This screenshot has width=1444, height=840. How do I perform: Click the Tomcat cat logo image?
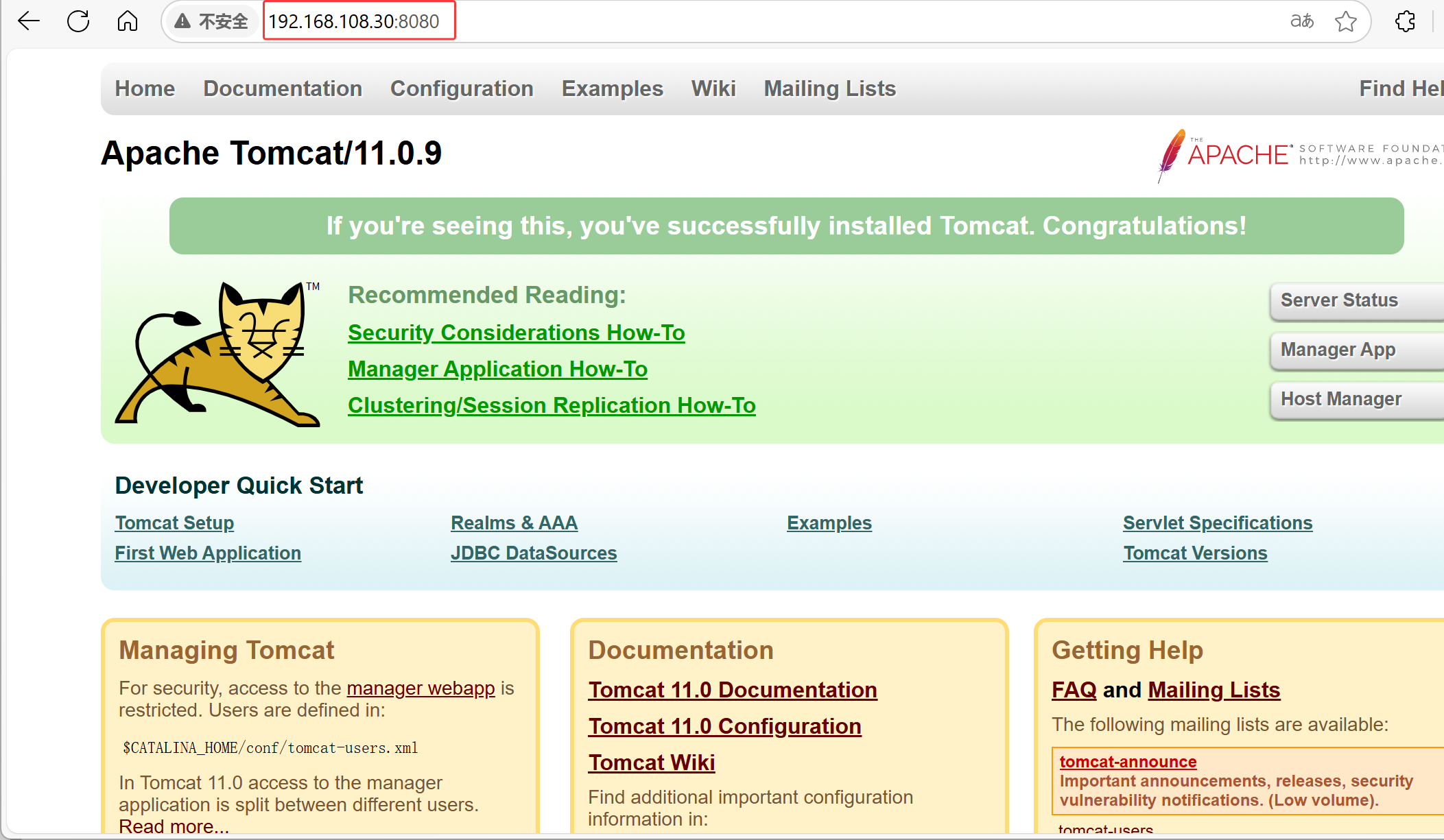tap(218, 354)
